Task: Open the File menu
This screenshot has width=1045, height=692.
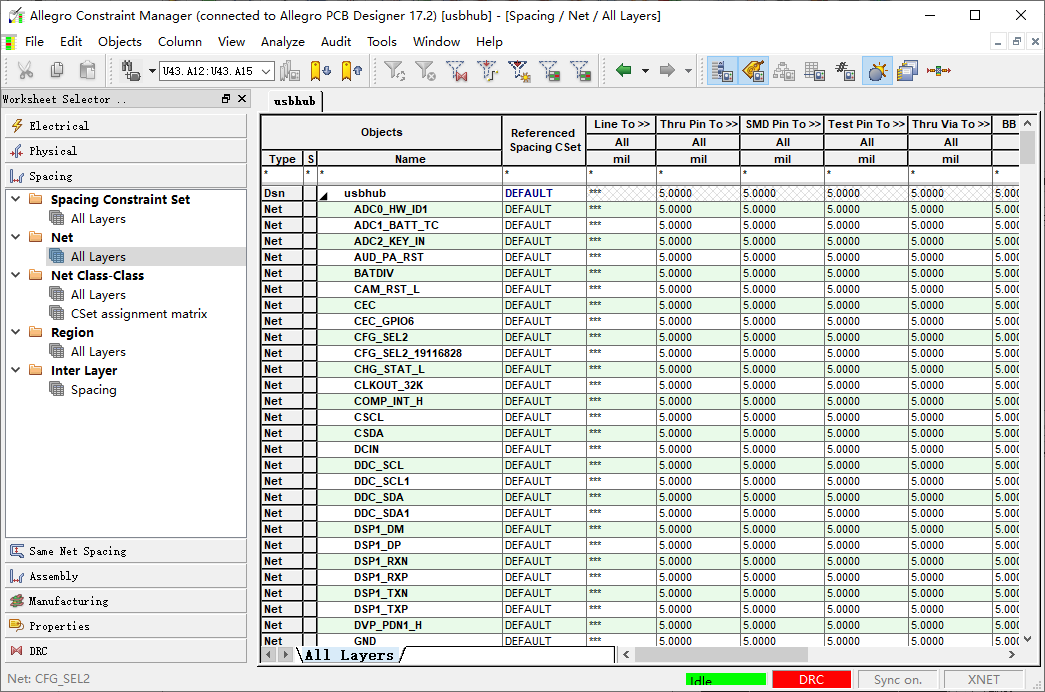Action: click(x=34, y=41)
